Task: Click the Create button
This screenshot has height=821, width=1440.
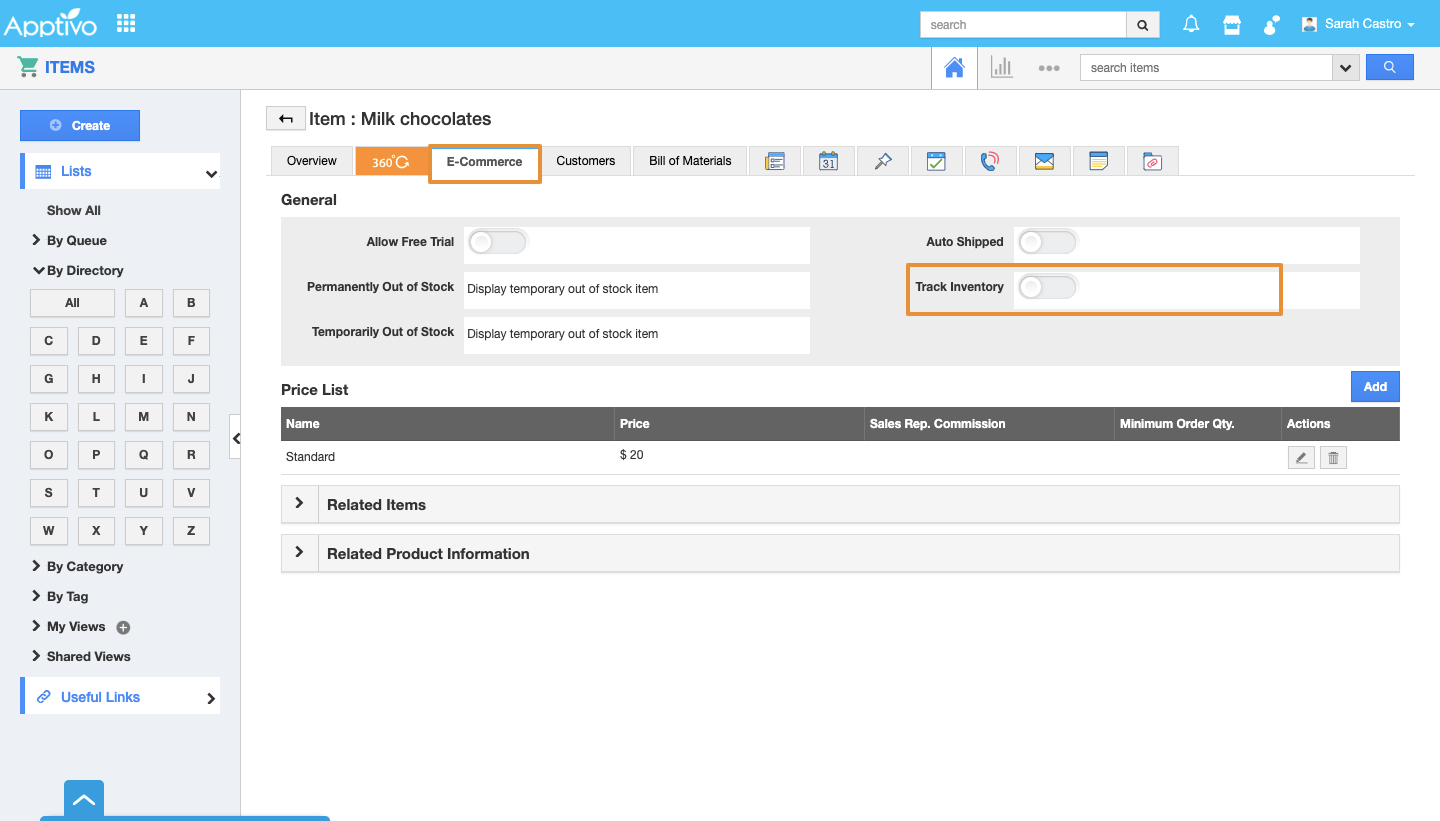Action: point(80,126)
